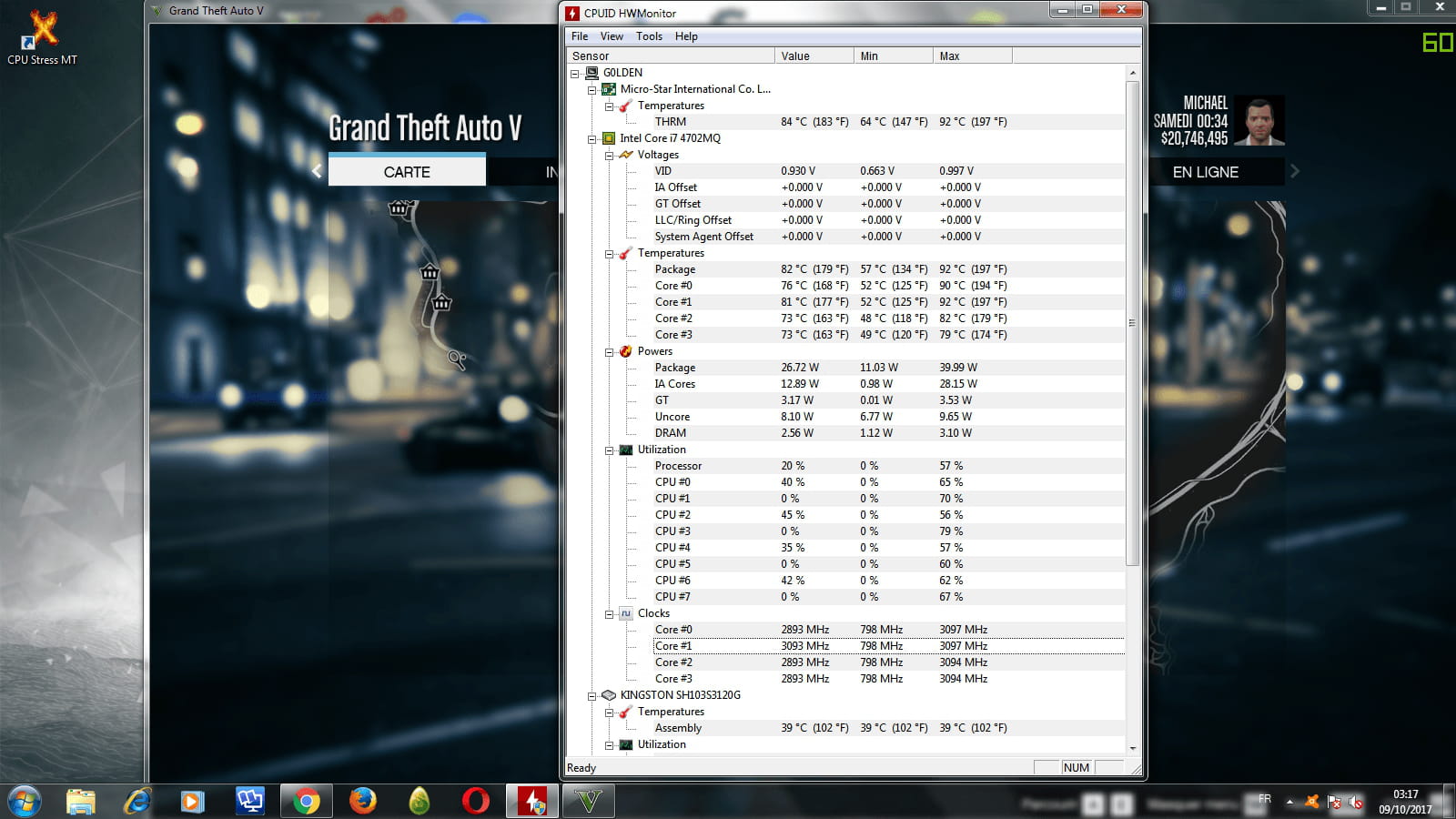Collapse the Clocks section
Screen dimensions: 1456x819
tap(610, 613)
